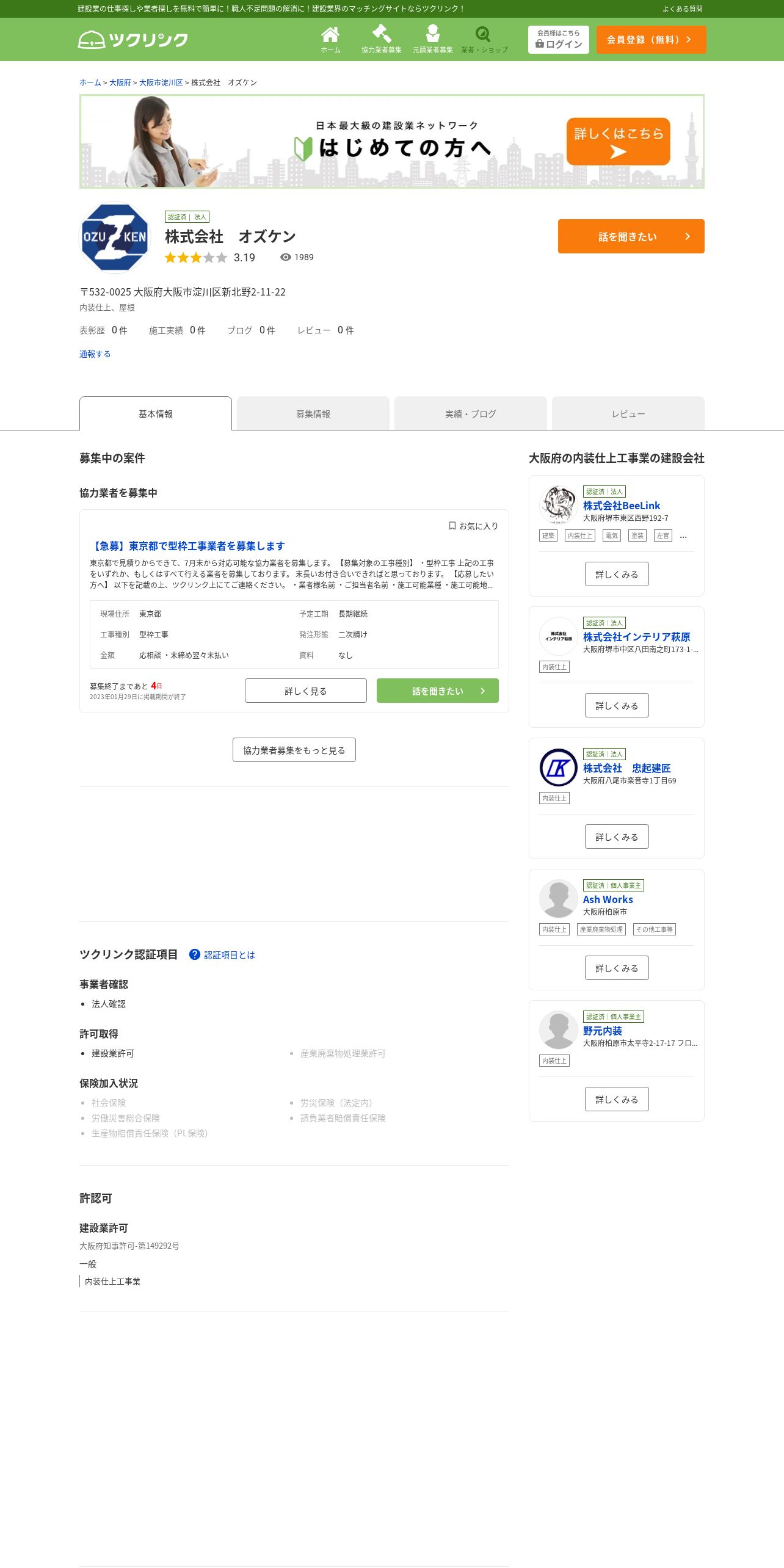
Task: Click top orange 話を聞きたい button
Action: click(631, 236)
